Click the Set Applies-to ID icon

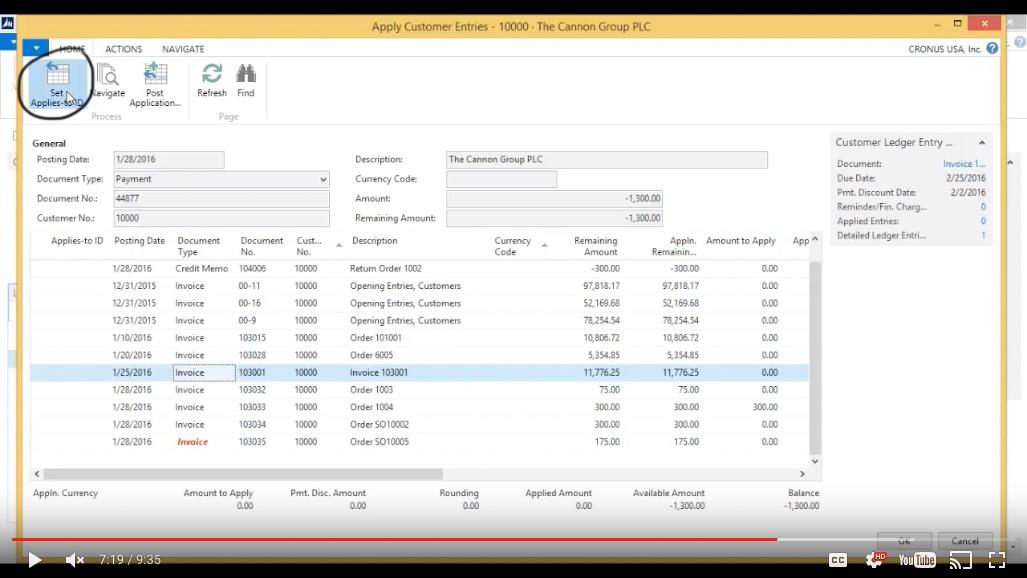click(x=57, y=82)
